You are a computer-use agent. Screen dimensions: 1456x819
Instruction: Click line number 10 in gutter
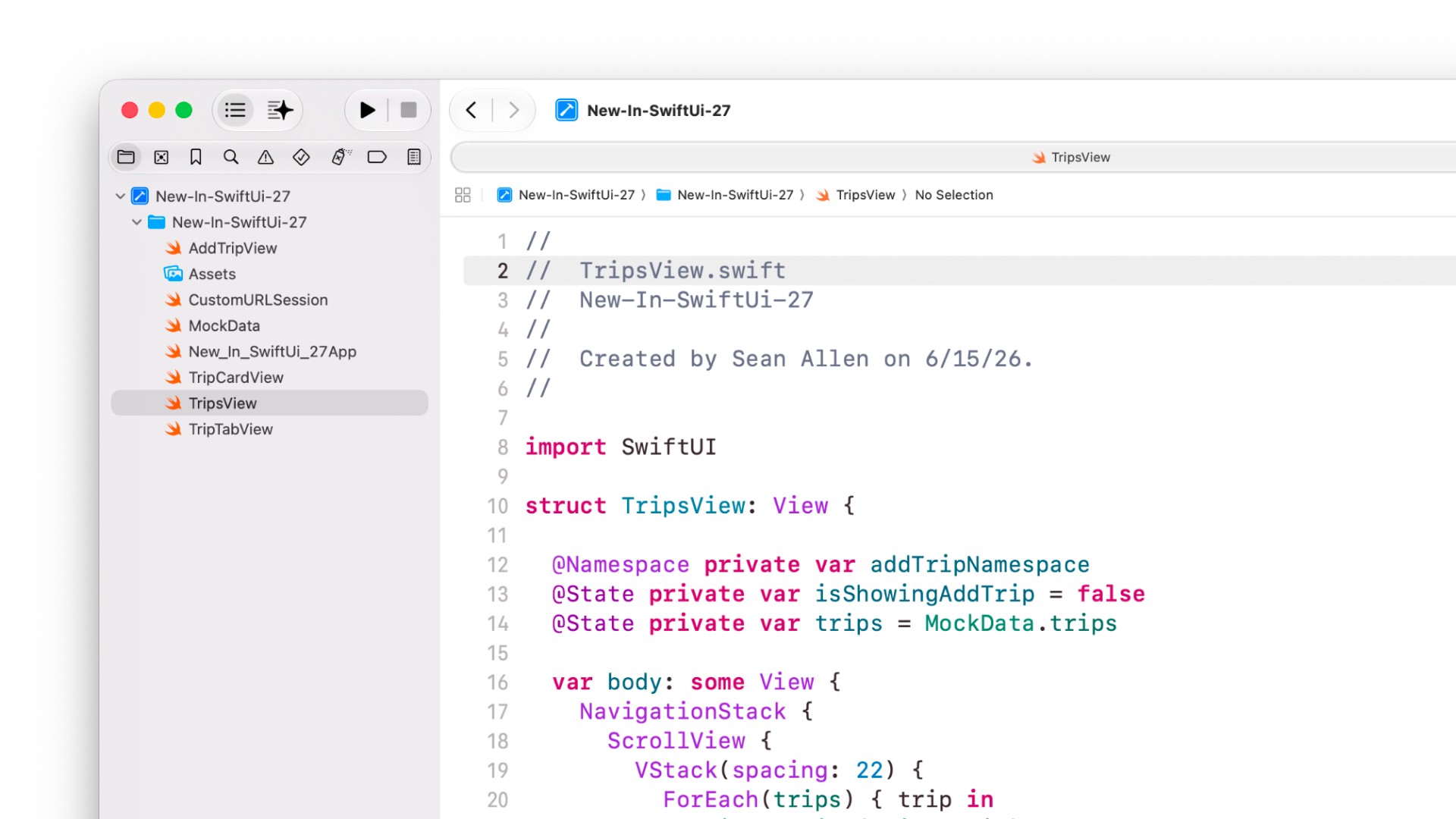click(x=497, y=506)
